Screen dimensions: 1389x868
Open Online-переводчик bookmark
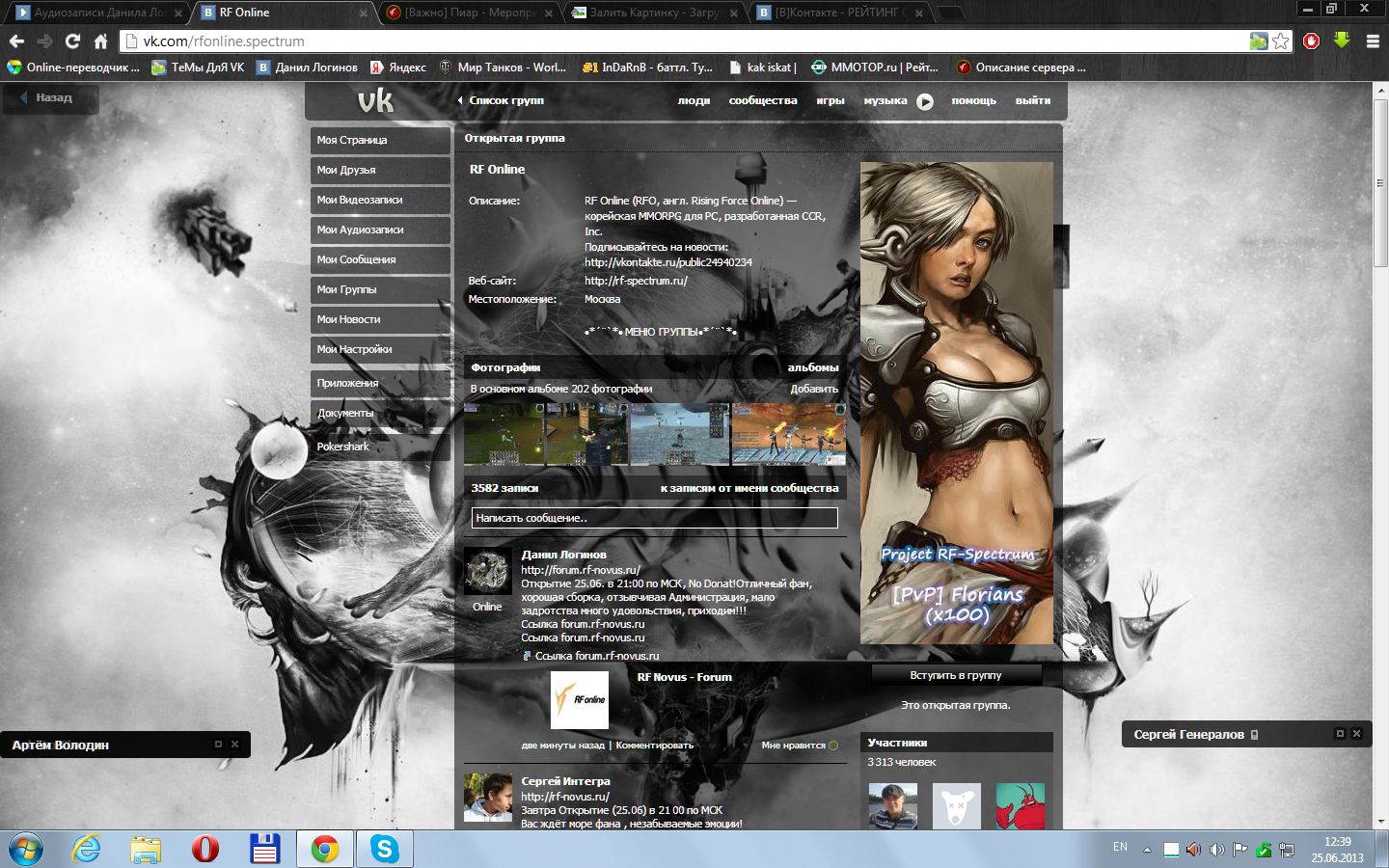tap(73, 68)
